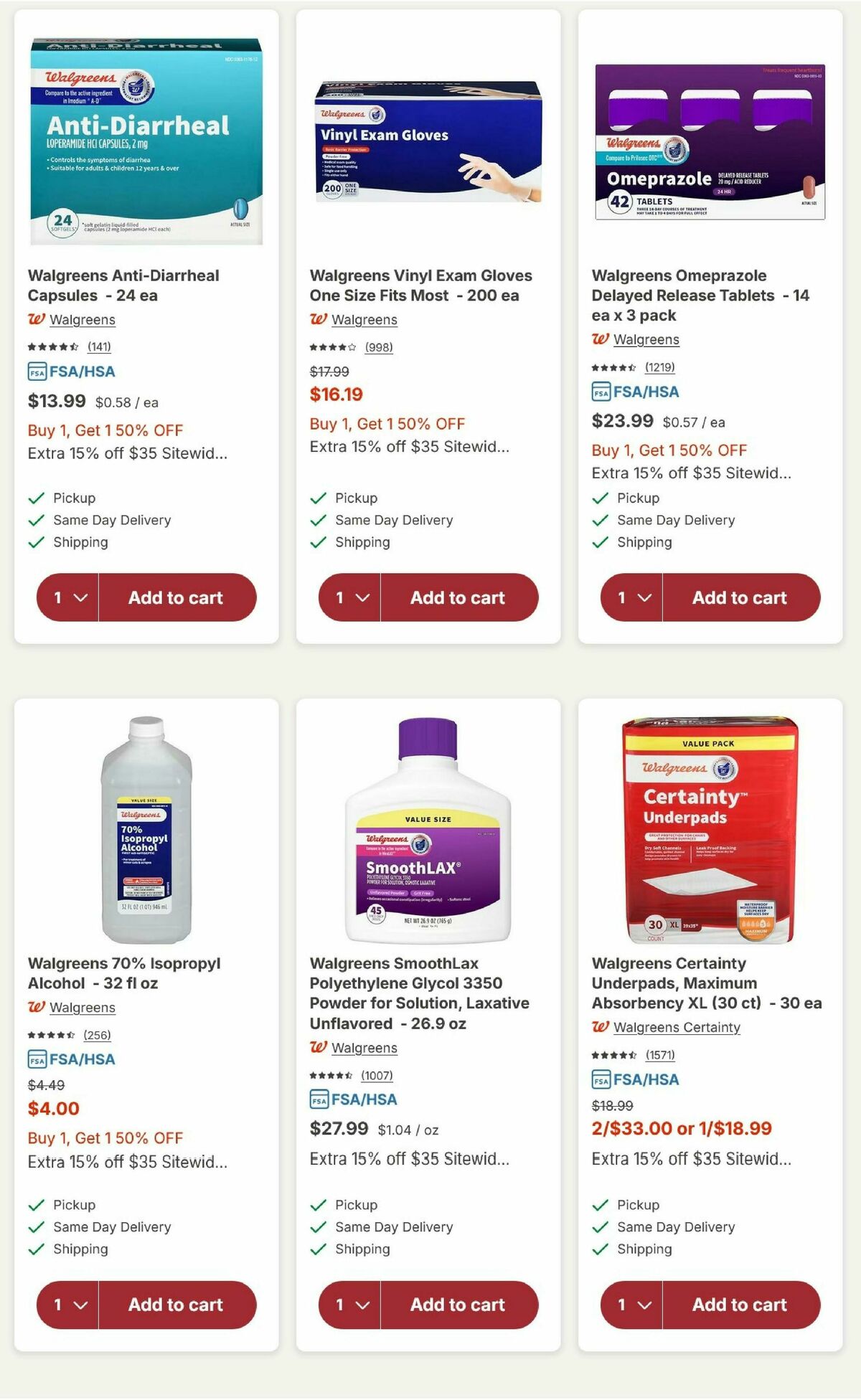
Task: Expand quantity selector on Omeprazole listing
Action: click(631, 597)
